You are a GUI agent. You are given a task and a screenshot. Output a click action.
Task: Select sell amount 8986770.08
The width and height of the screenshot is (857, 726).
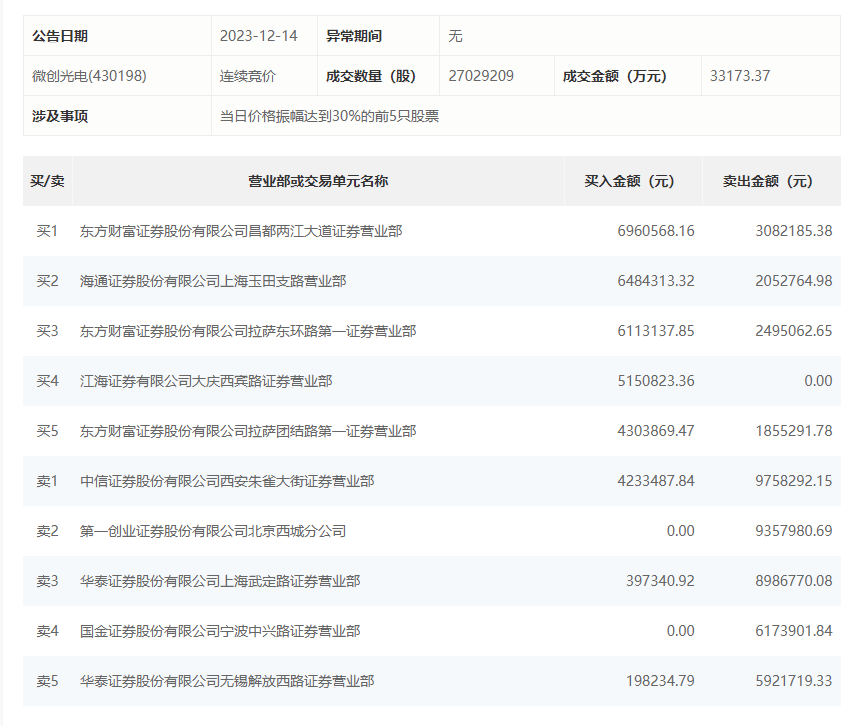794,581
